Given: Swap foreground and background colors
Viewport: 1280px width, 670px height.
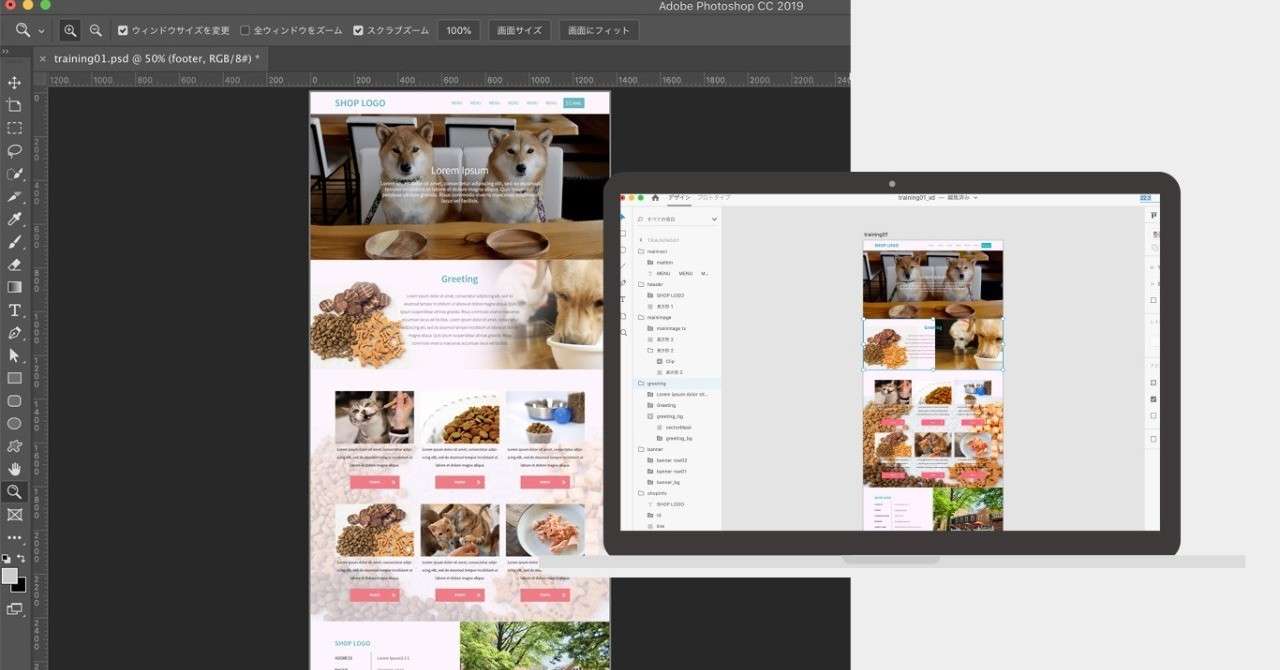Looking at the screenshot, I should pyautogui.click(x=21, y=559).
